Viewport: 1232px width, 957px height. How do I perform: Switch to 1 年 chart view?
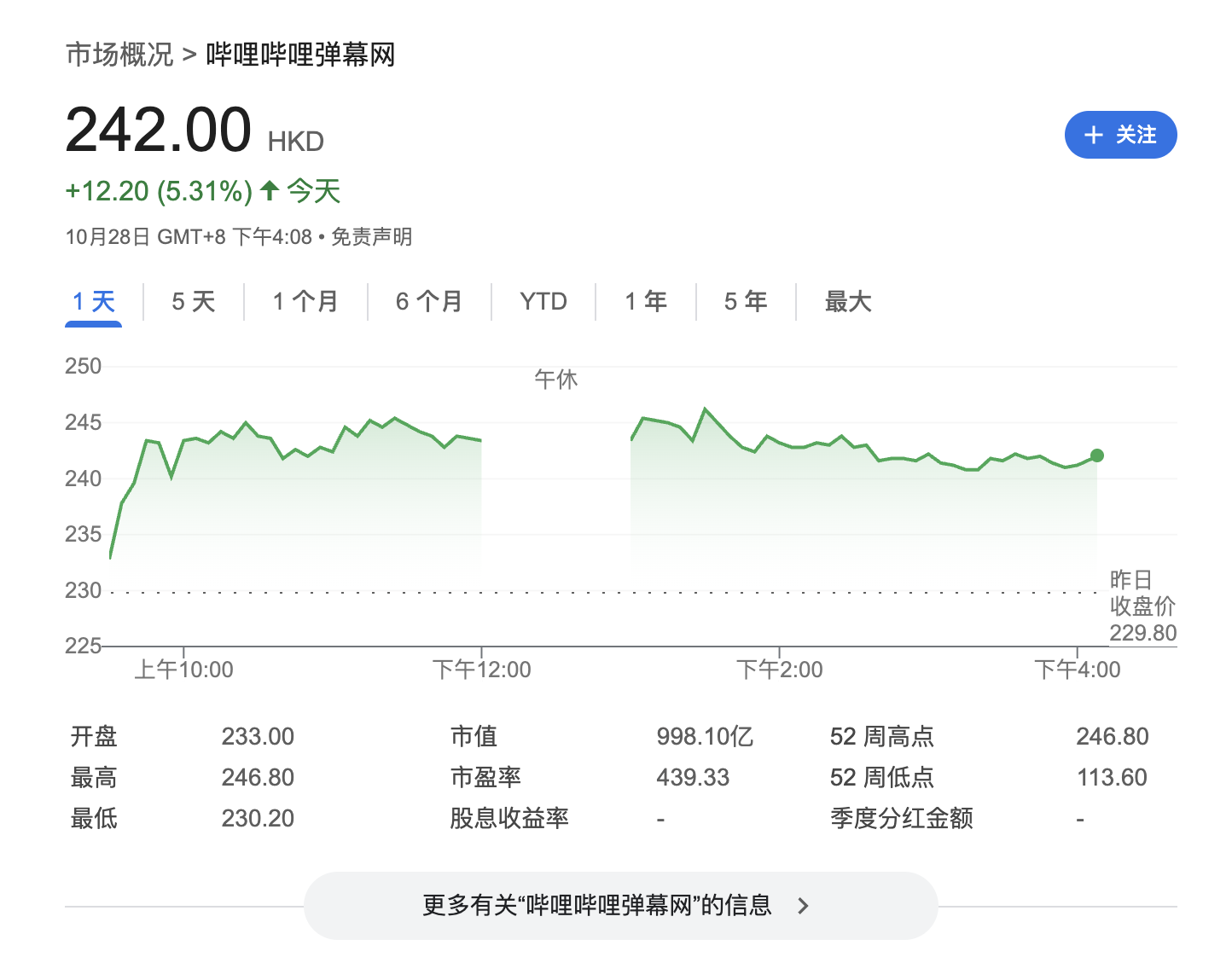click(646, 301)
